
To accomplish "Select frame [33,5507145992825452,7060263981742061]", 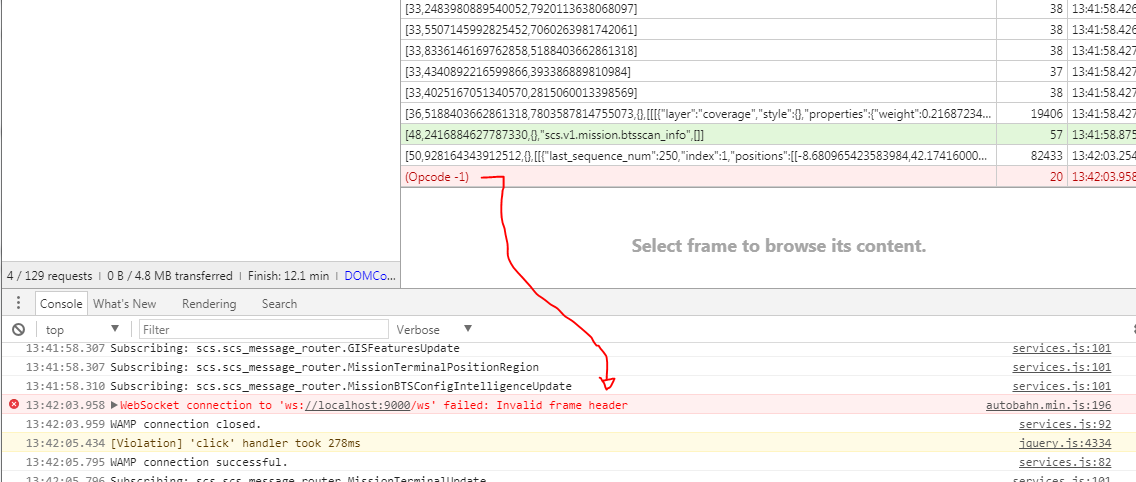I will click(768, 30).
